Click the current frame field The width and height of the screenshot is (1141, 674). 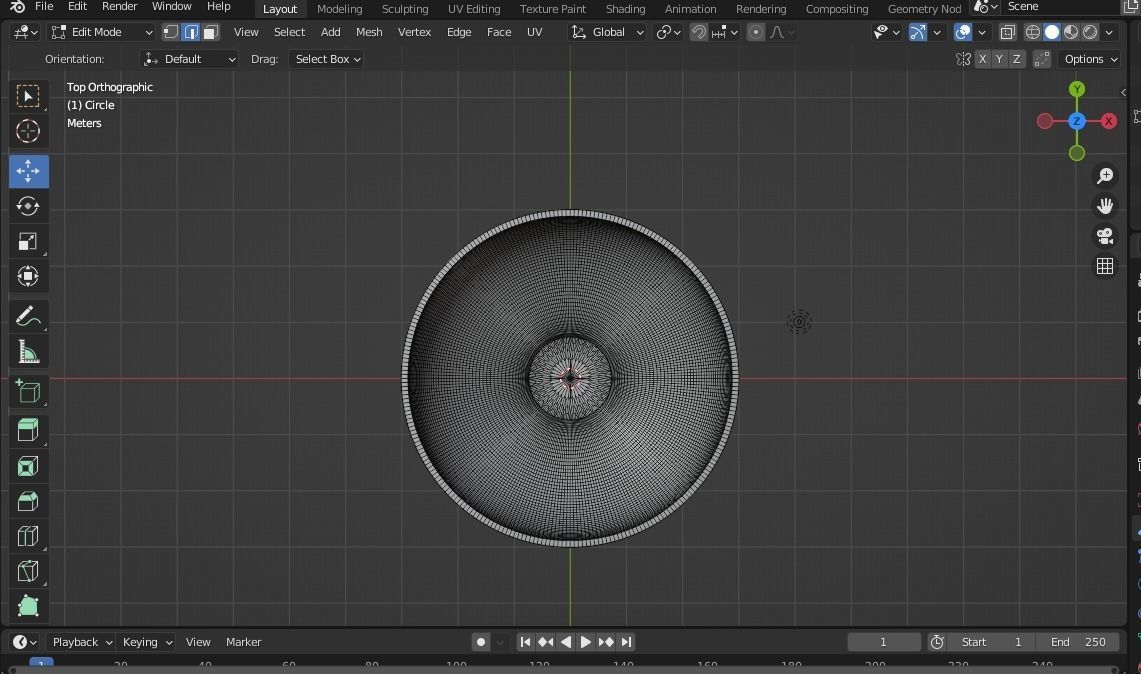[883, 642]
